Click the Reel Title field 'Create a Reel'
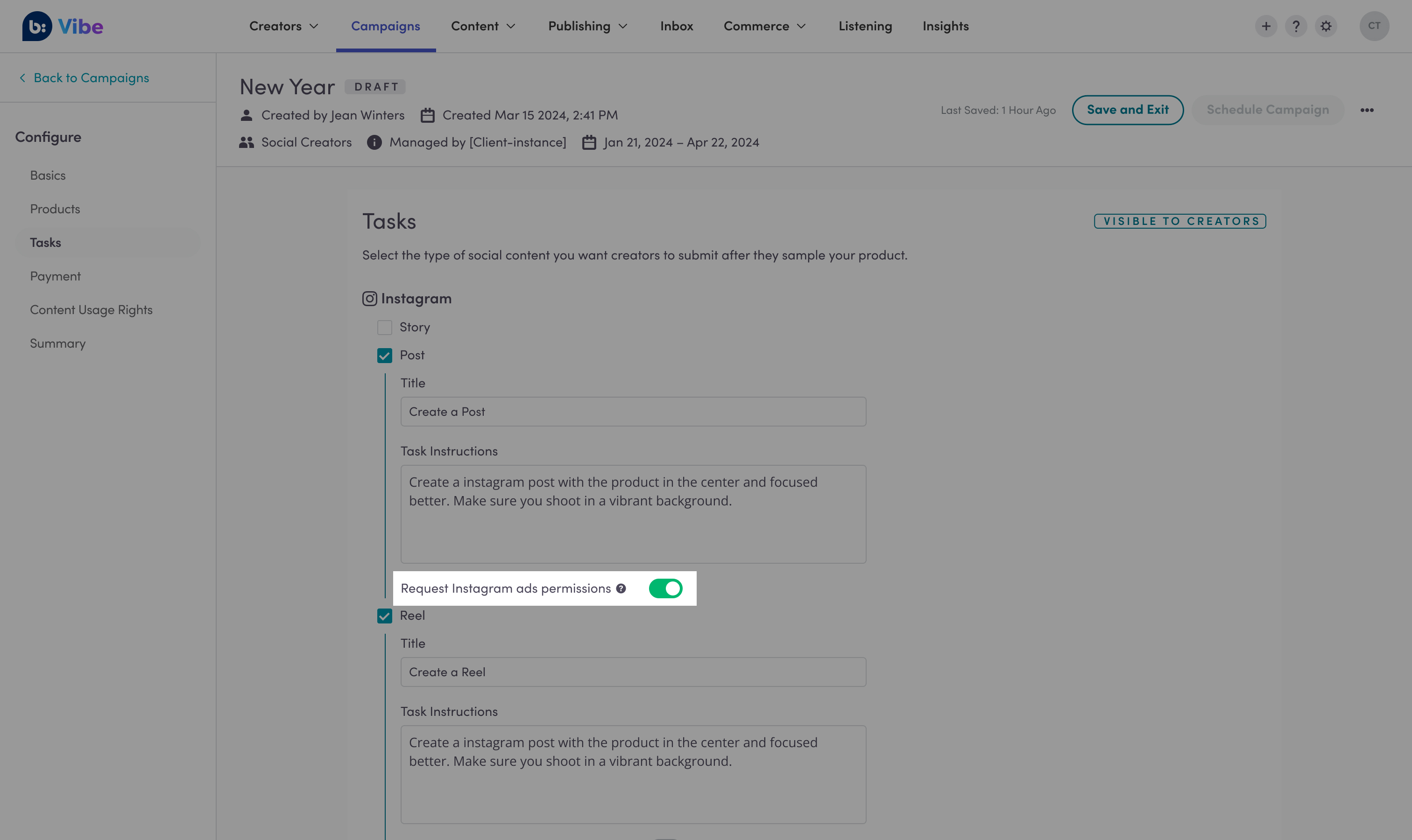 pyautogui.click(x=633, y=672)
